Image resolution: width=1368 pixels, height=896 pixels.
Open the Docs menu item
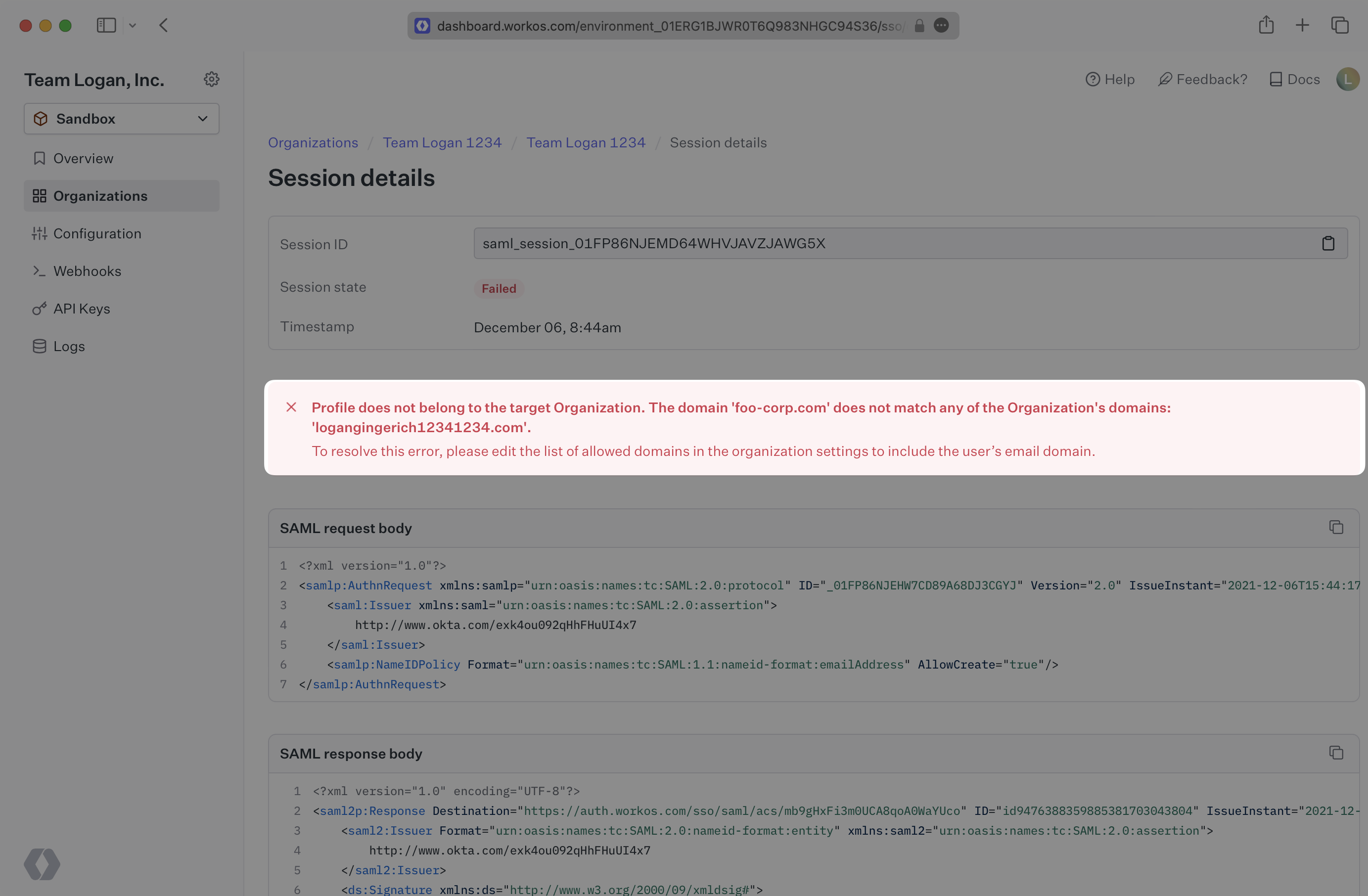tap(1294, 79)
